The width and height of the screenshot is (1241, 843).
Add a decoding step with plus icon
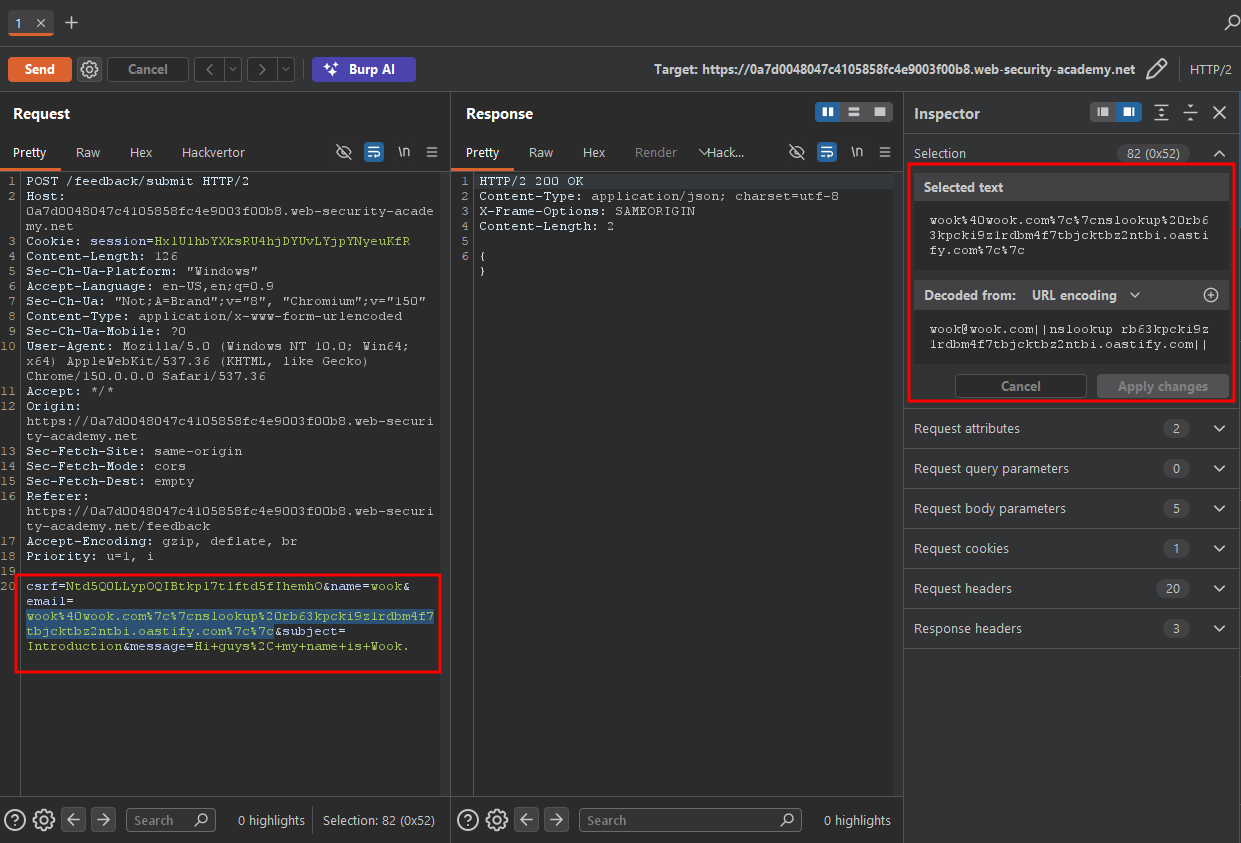(1210, 295)
